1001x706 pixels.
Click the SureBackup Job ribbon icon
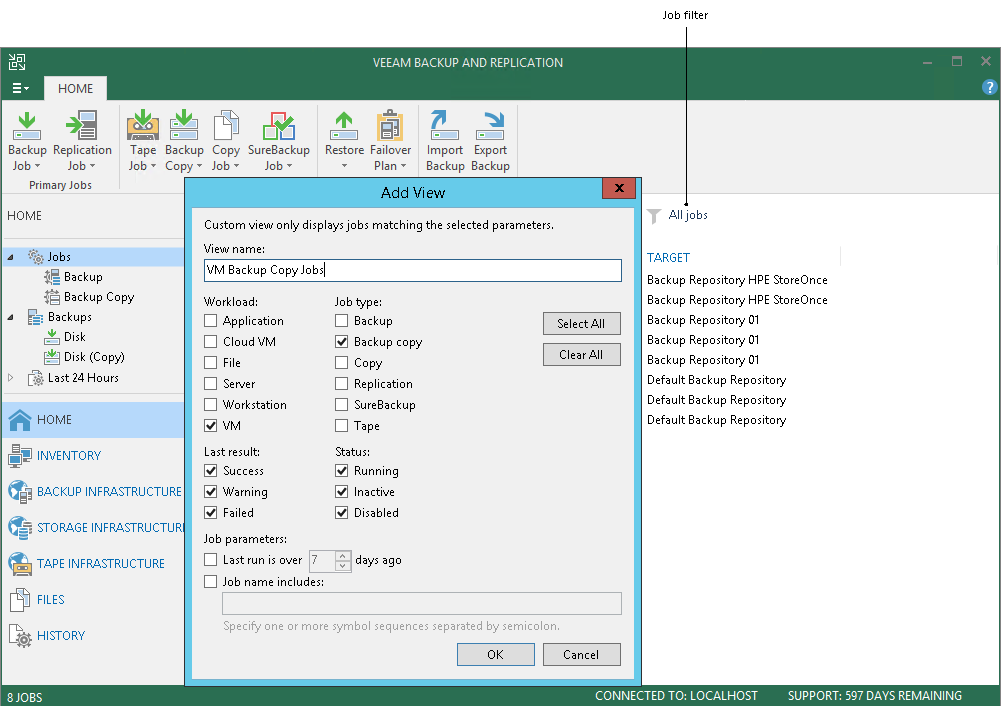(278, 125)
